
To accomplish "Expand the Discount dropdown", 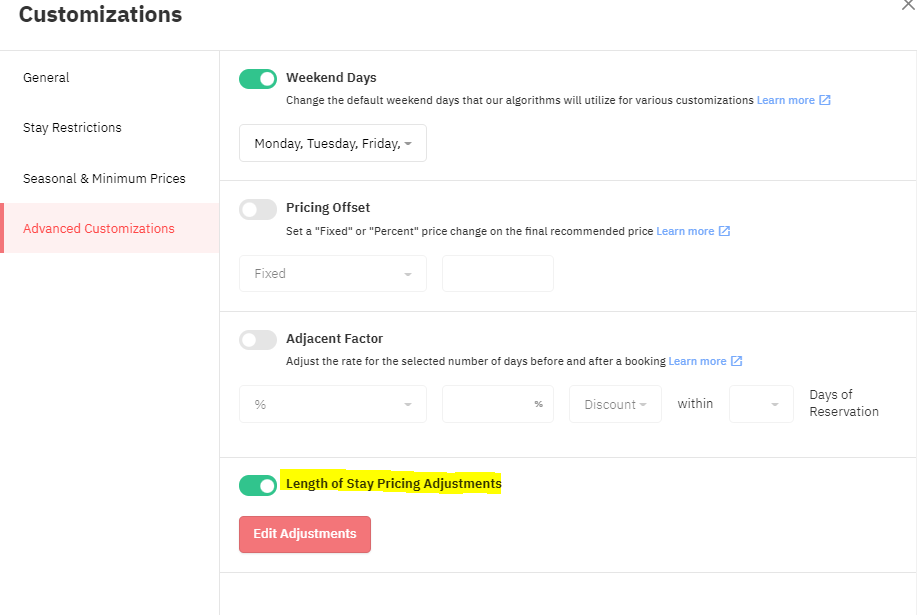I will pos(615,404).
